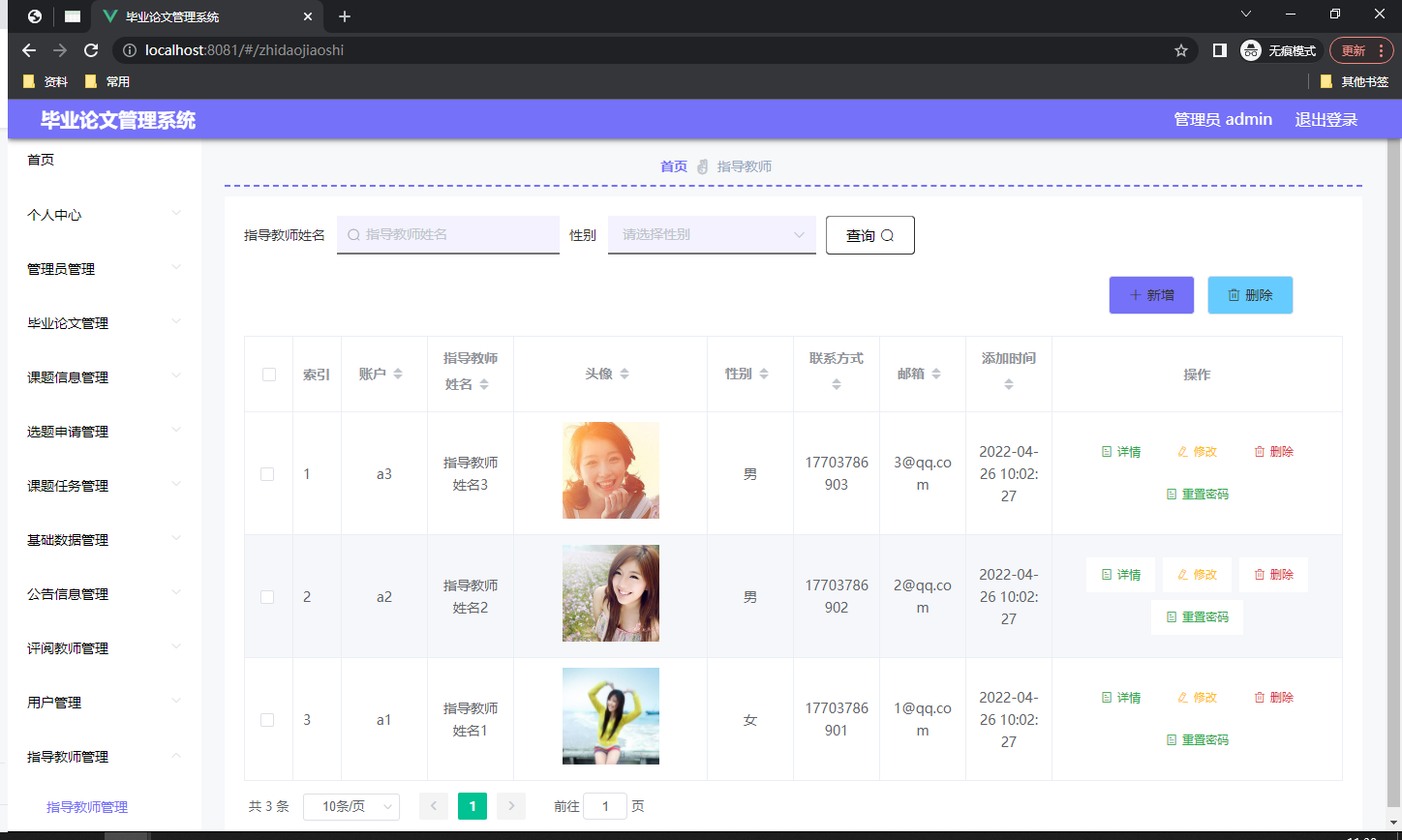Click the browser refresh icon
This screenshot has width=1402, height=840.
tap(90, 49)
